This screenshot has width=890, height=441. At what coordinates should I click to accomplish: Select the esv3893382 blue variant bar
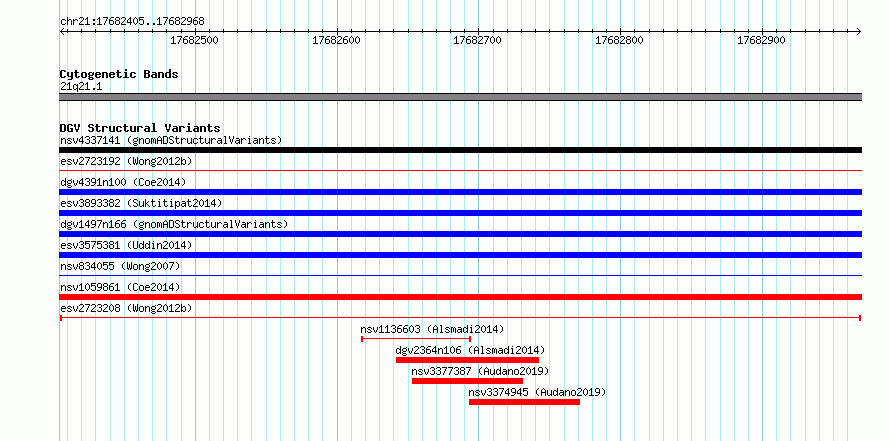(460, 213)
